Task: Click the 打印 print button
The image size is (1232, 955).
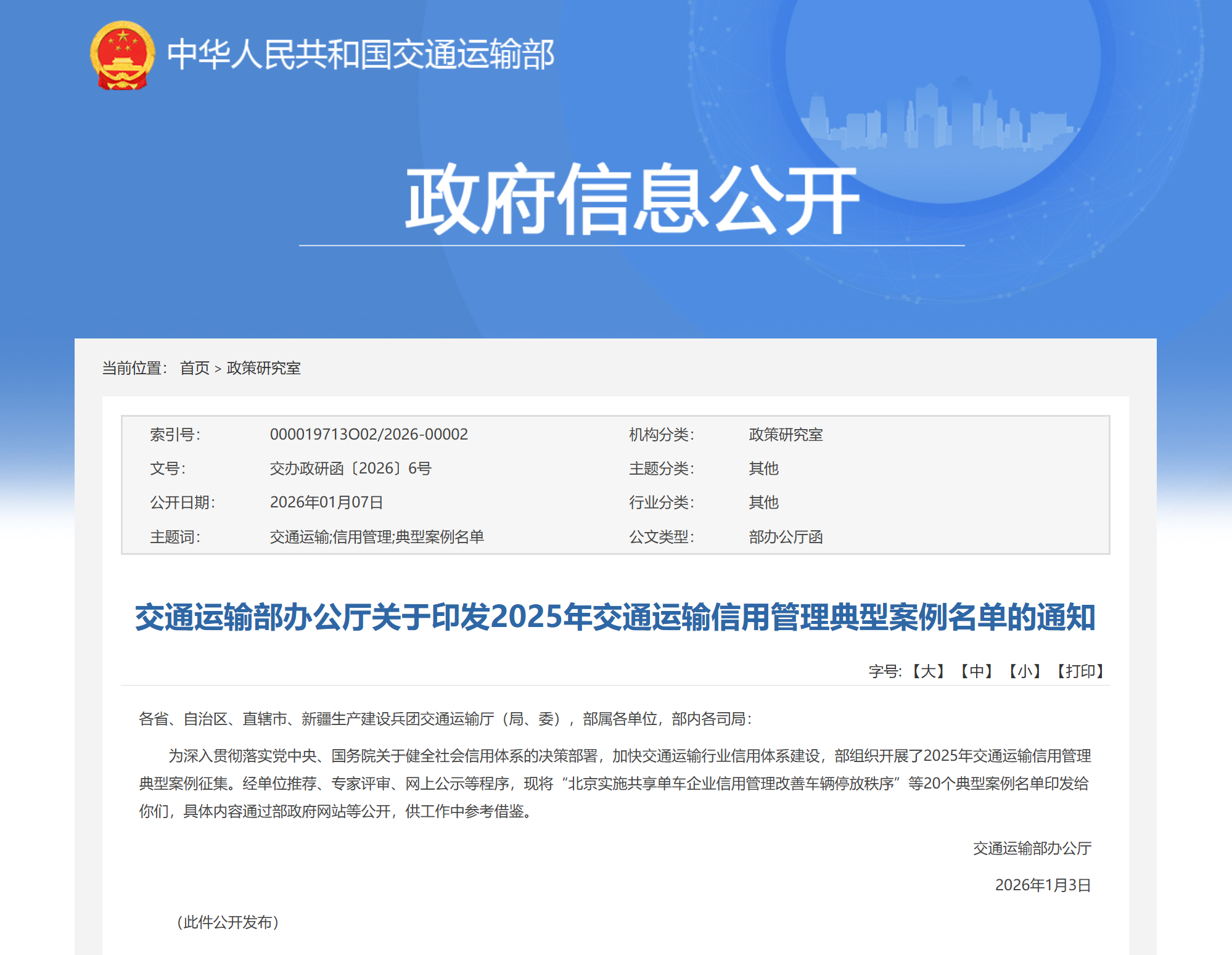Action: (1080, 671)
